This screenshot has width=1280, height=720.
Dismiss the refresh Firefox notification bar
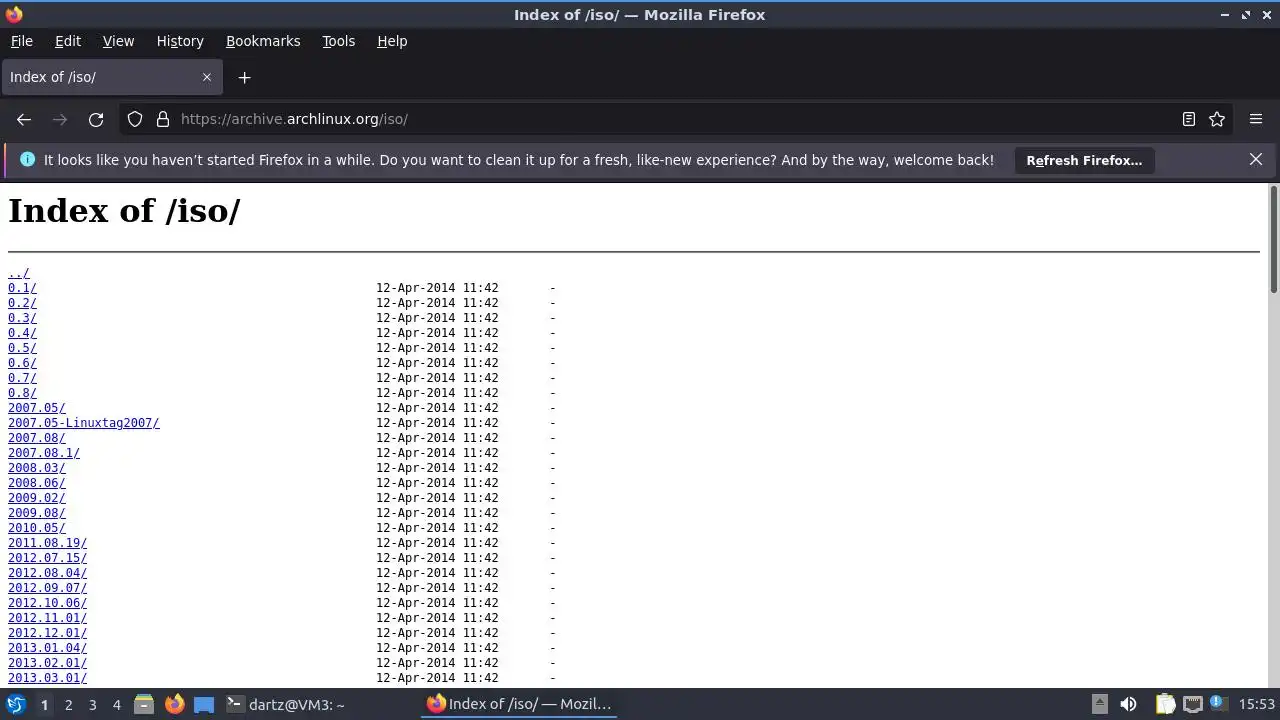click(x=1256, y=159)
